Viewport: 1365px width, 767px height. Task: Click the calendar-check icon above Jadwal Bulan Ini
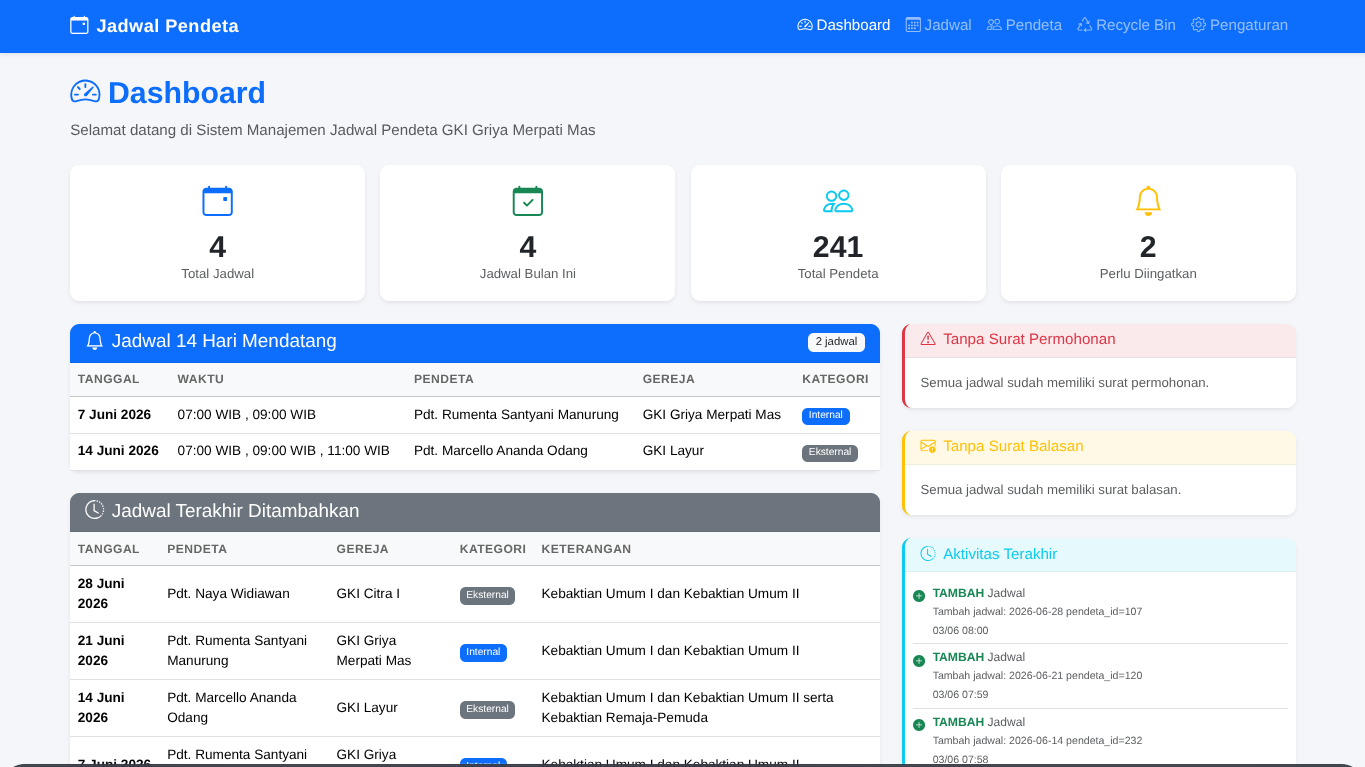[528, 201]
